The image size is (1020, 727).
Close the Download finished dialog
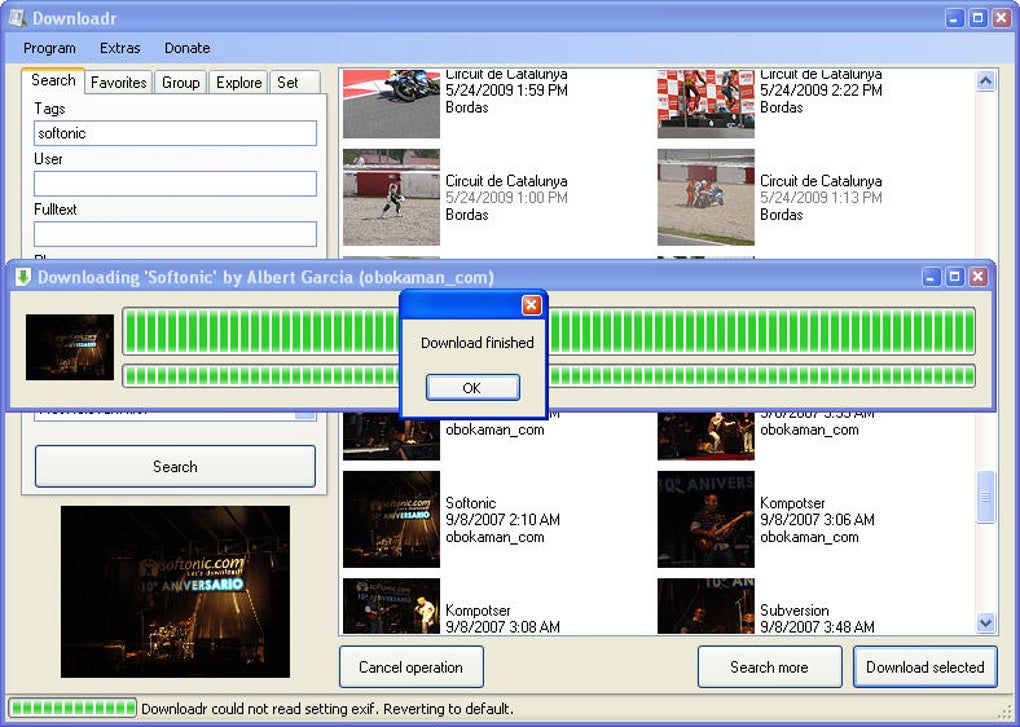tap(531, 304)
